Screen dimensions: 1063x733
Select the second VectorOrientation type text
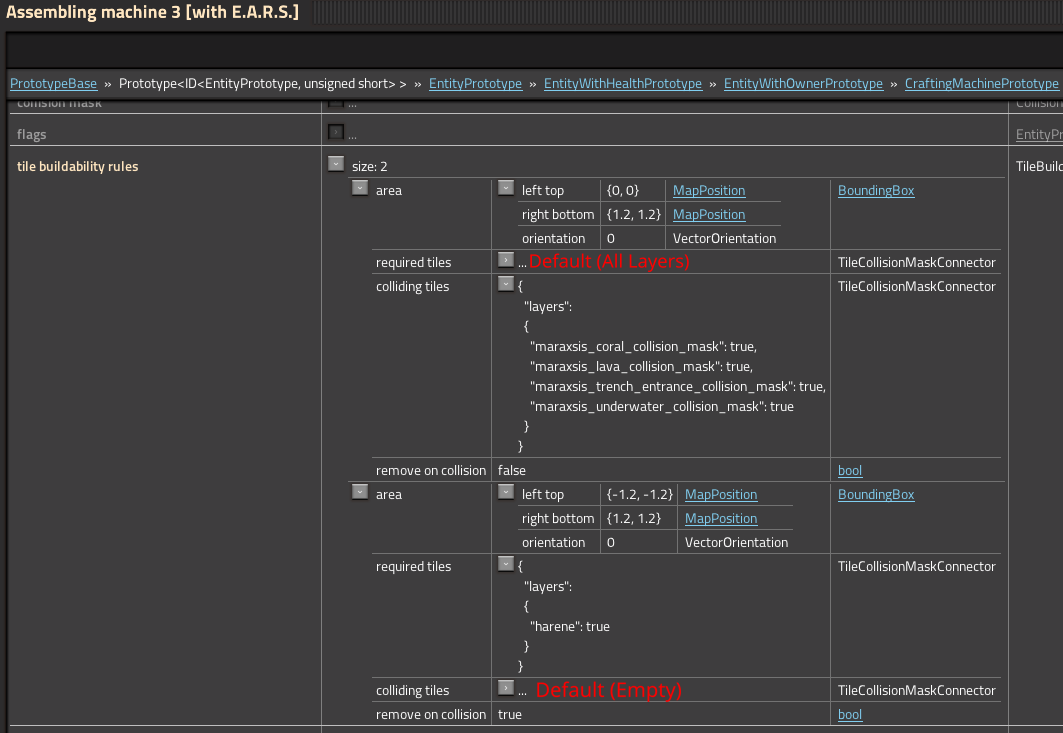(736, 542)
